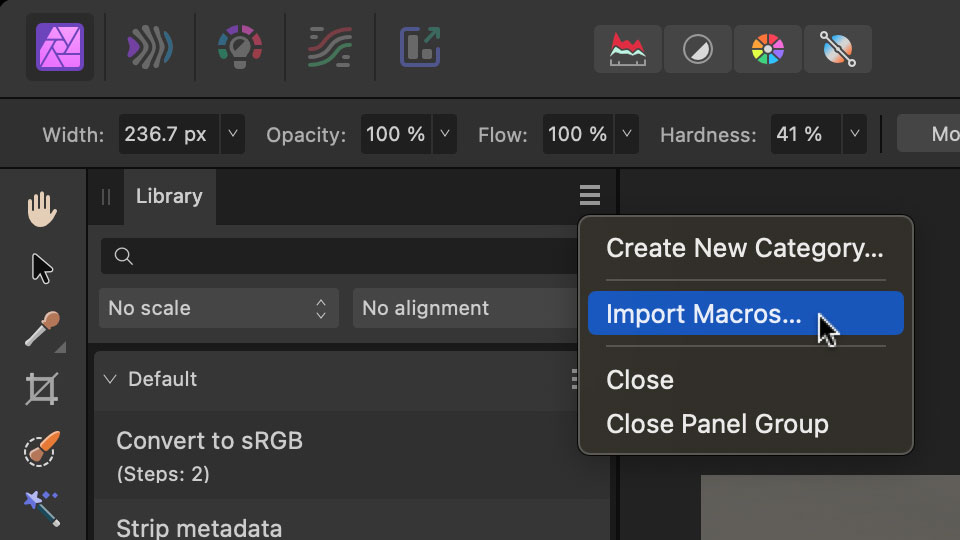Open the No scale dropdown
The image size is (960, 540).
(x=219, y=308)
